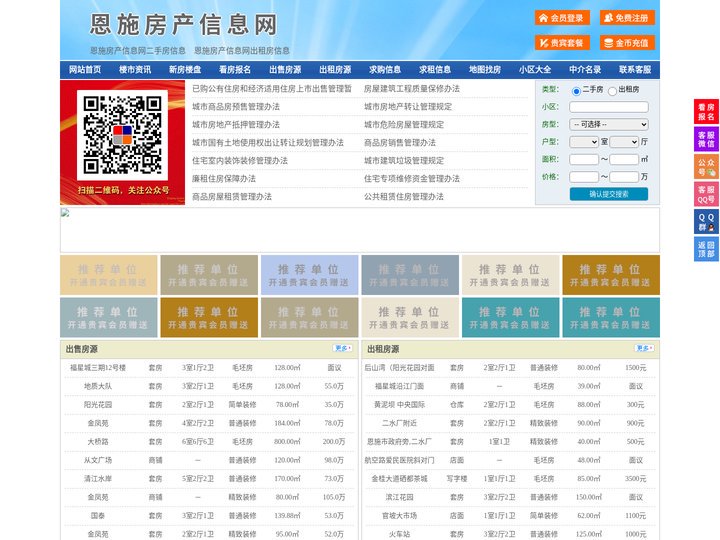
Task: Open 航空路爱民医院斜对门 rental listing
Action: 399,460
